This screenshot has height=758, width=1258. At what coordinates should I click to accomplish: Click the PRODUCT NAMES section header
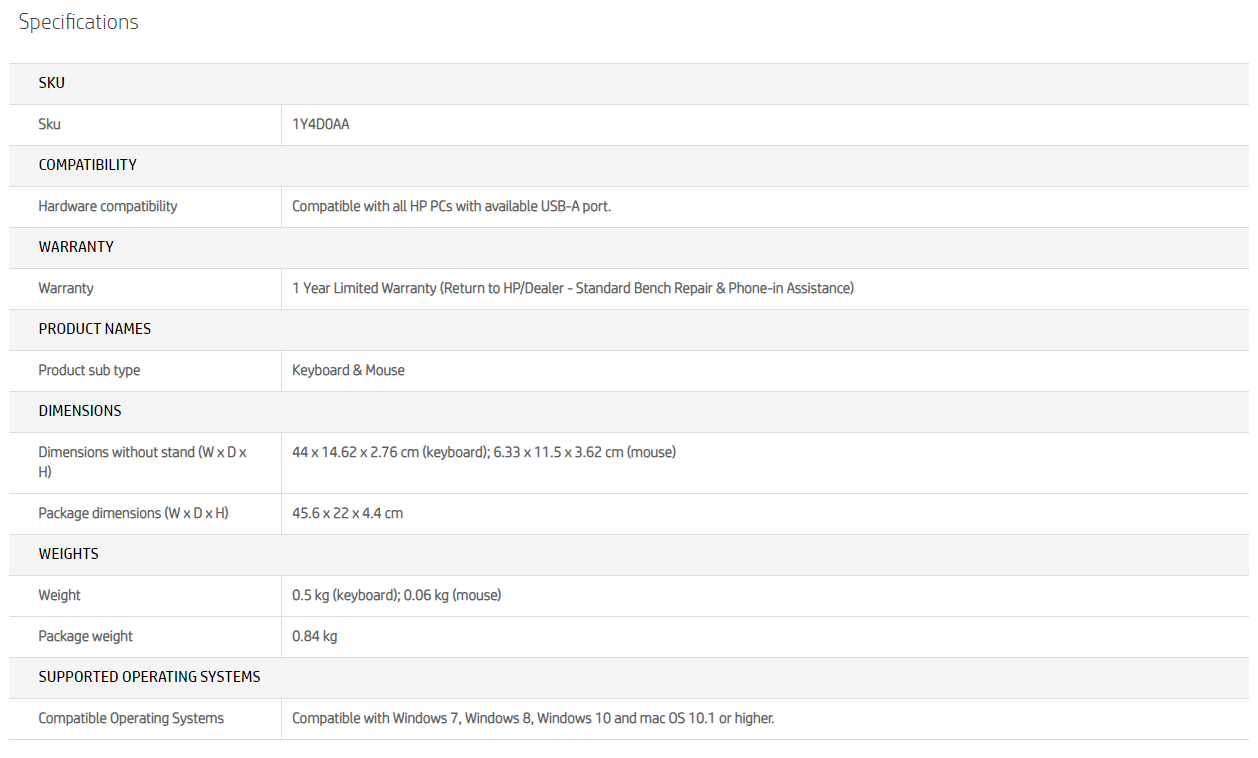(94, 329)
